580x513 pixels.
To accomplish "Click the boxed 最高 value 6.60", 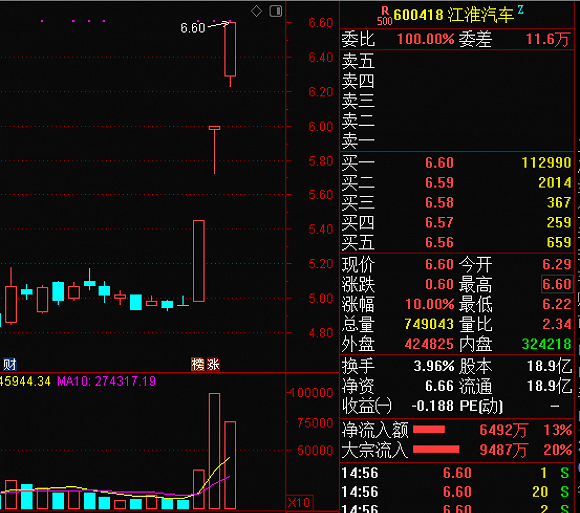I will 557,284.
